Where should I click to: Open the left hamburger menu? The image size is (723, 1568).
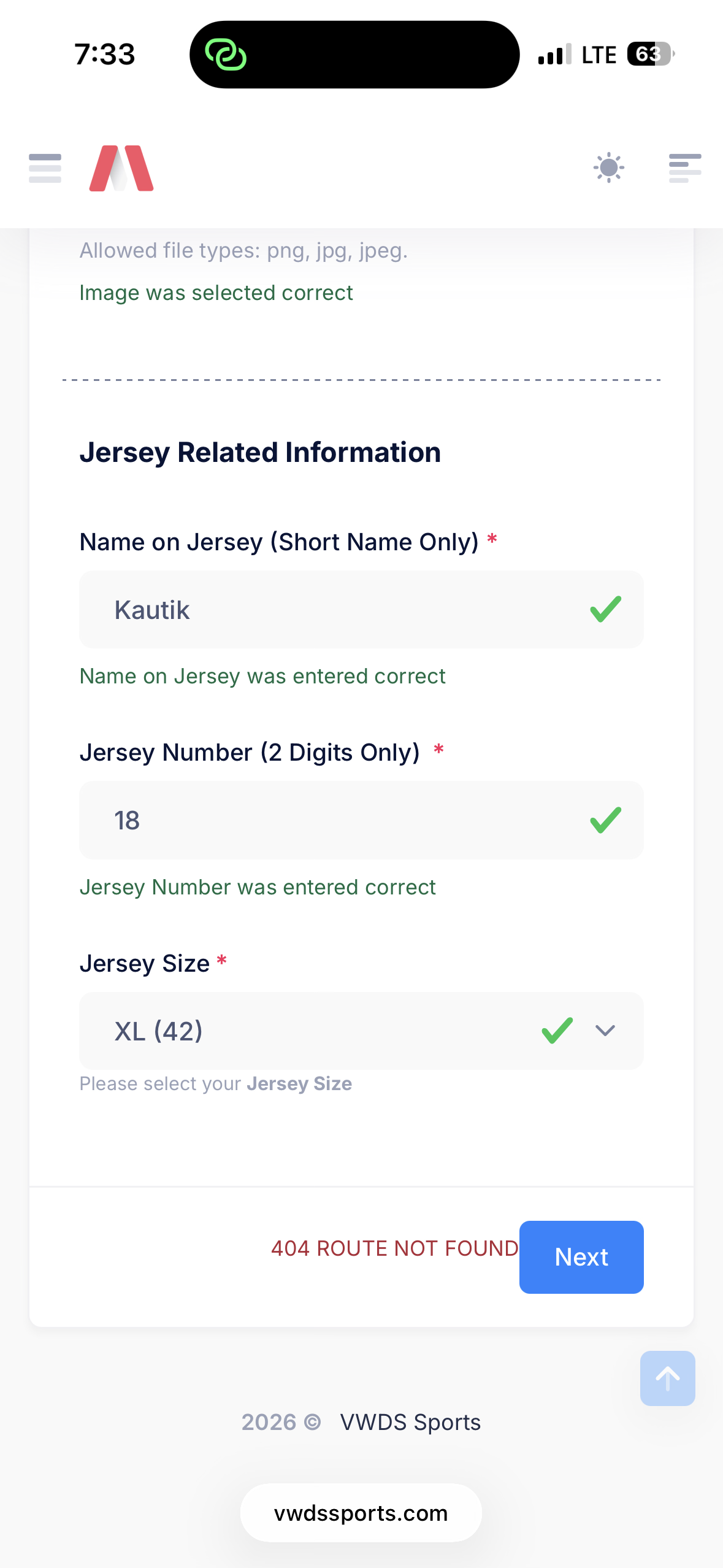click(x=45, y=168)
